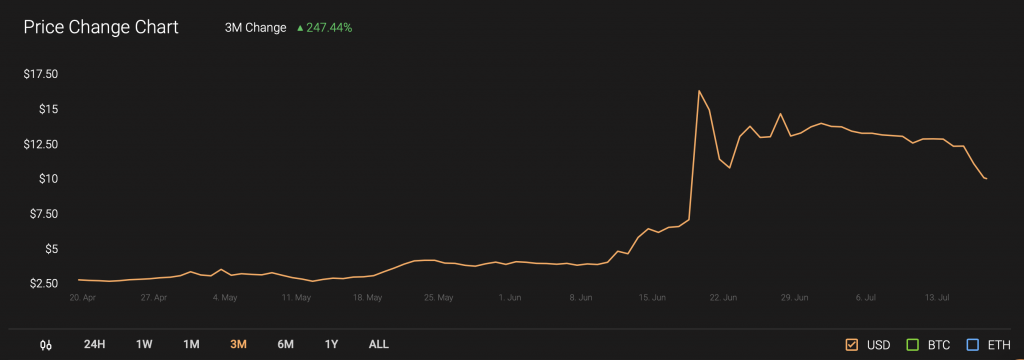Click the 247.44% change value
The image size is (1024, 360).
(329, 28)
